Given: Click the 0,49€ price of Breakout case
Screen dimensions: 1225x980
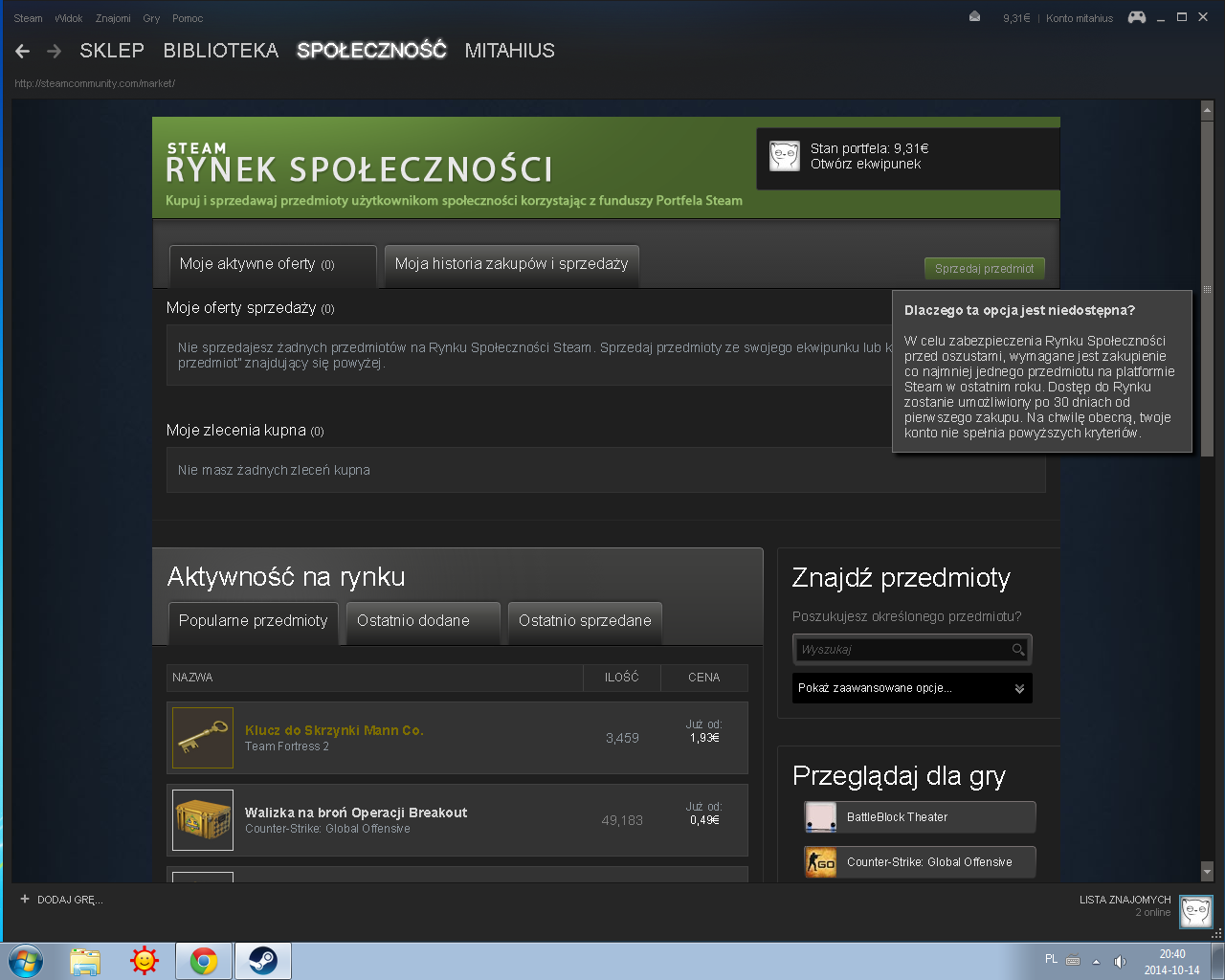Looking at the screenshot, I should (x=704, y=820).
